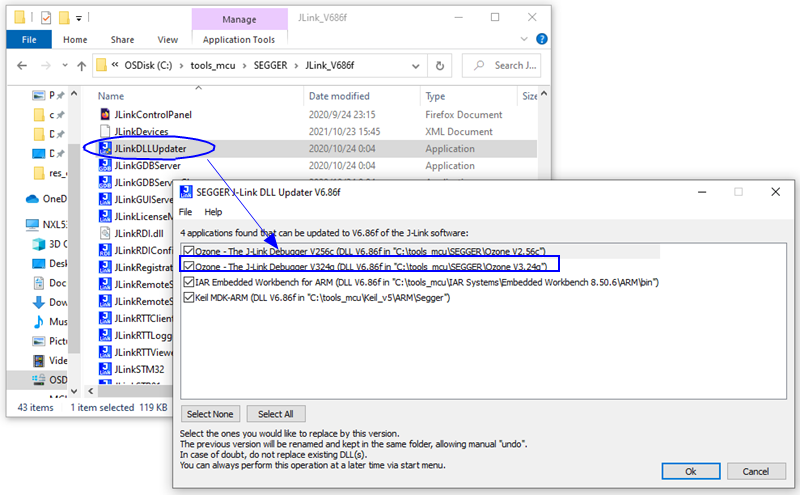This screenshot has height=495, width=800.
Task: Select JLinkRTTClient application icon
Action: 105,318
